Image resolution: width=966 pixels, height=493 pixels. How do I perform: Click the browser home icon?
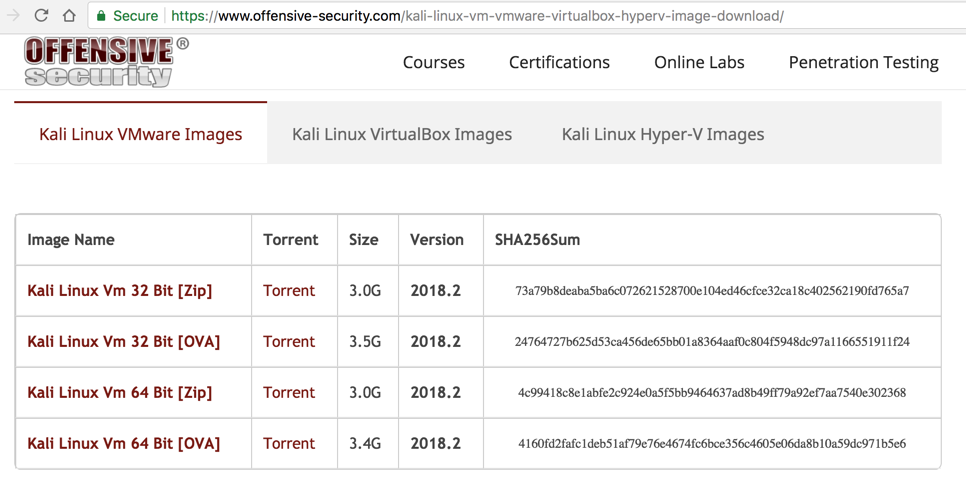69,16
